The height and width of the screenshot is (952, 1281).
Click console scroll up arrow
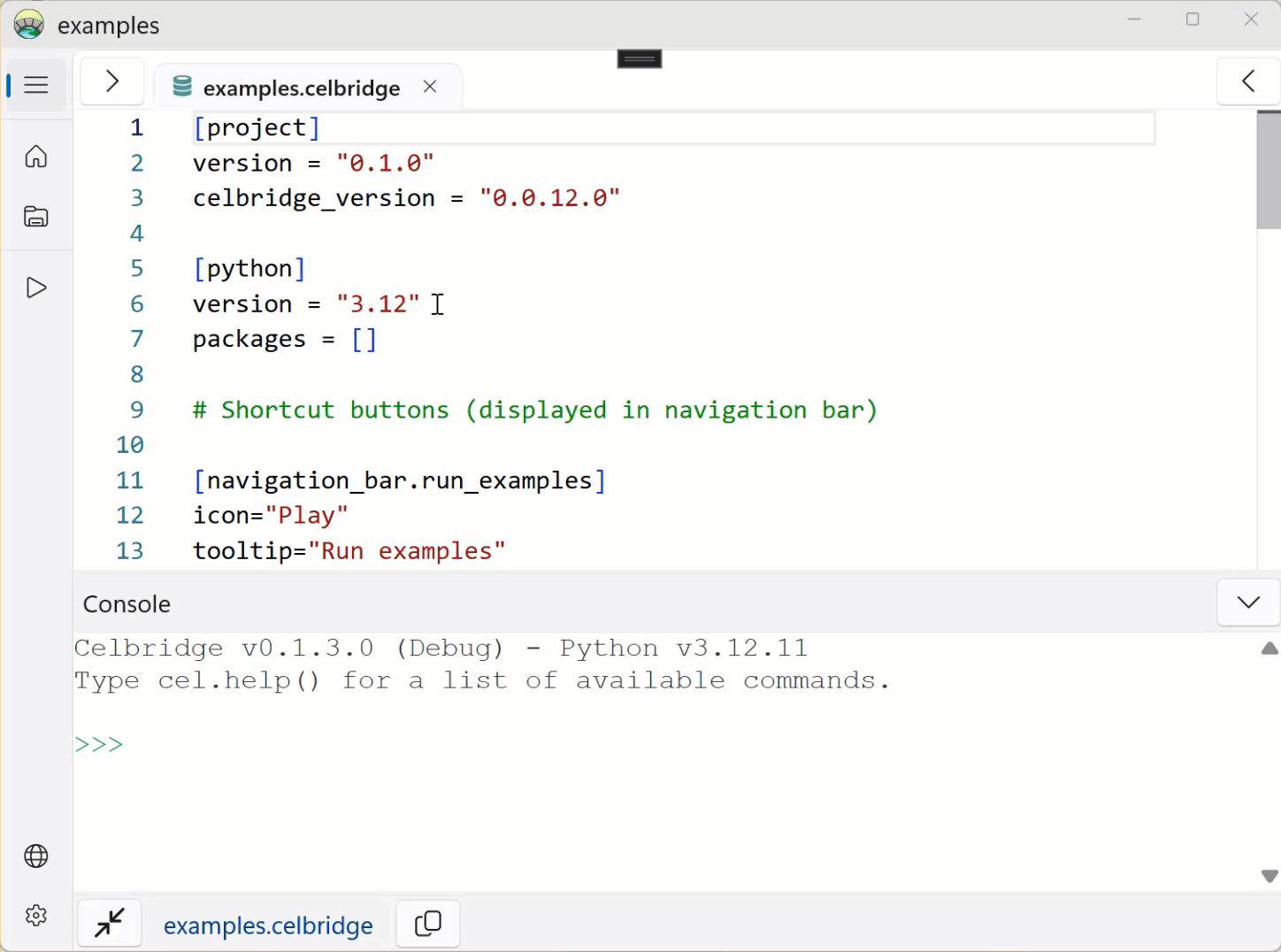point(1269,649)
